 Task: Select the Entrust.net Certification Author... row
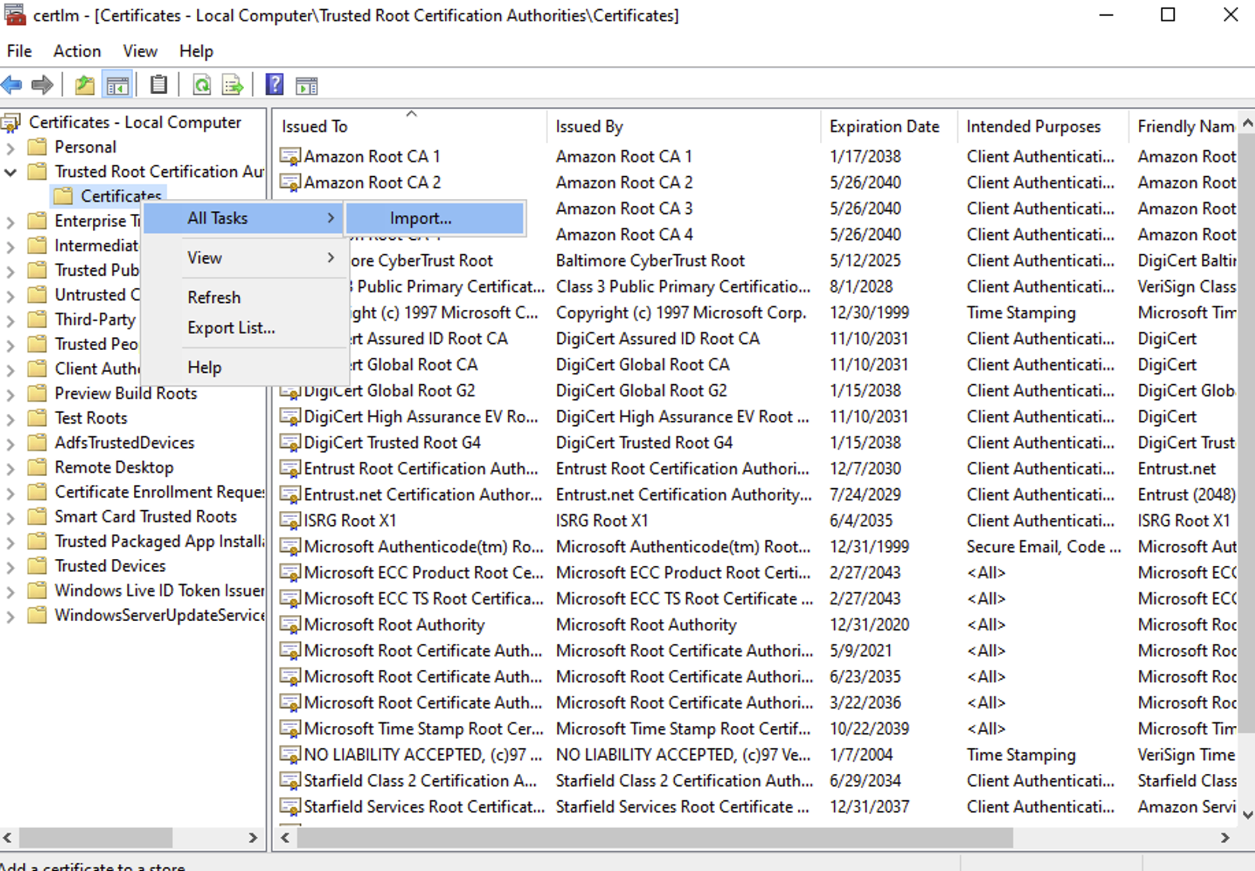756,494
